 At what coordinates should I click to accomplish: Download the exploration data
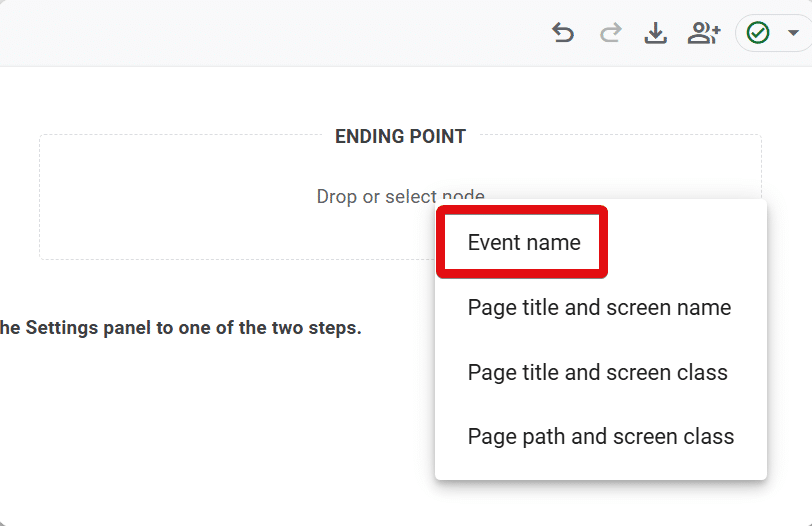click(656, 33)
